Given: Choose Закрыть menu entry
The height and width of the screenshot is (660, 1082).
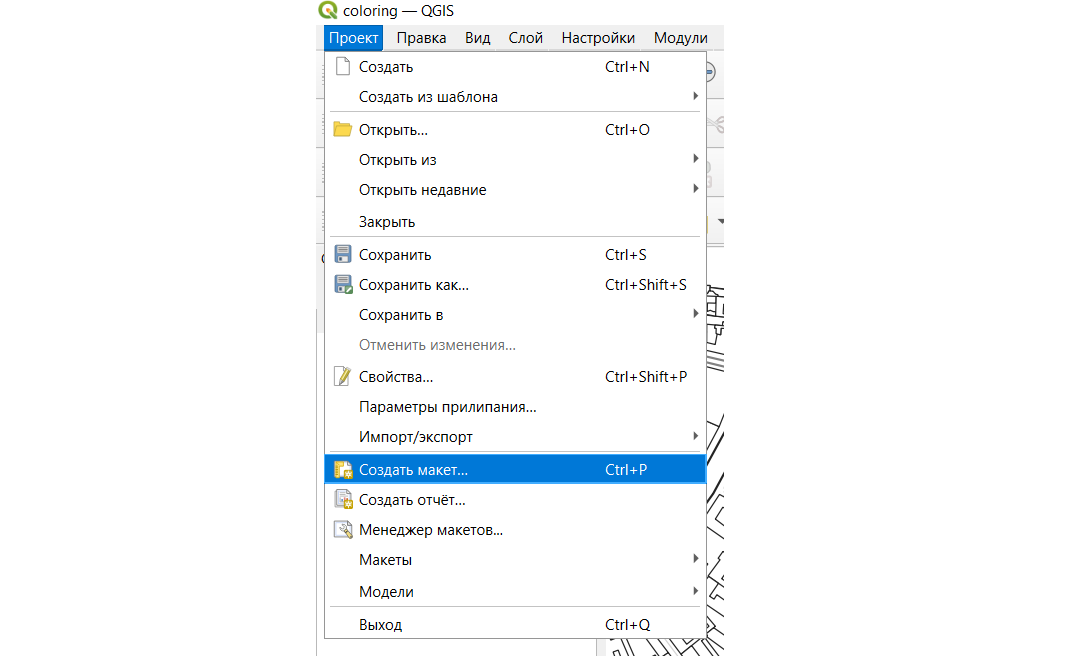Looking at the screenshot, I should coord(515,222).
